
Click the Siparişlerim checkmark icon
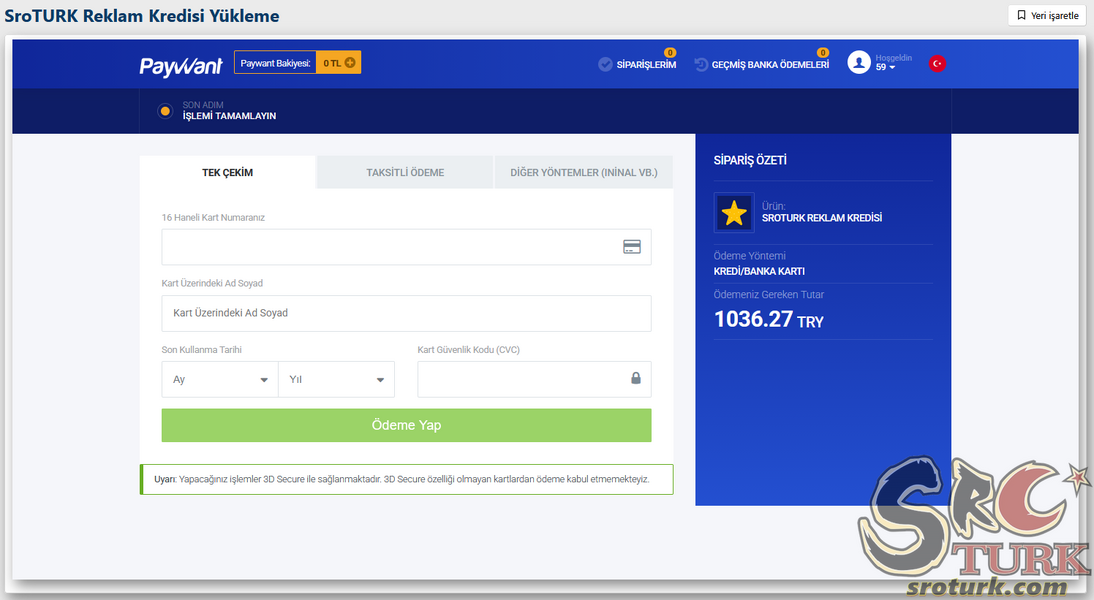[x=605, y=64]
